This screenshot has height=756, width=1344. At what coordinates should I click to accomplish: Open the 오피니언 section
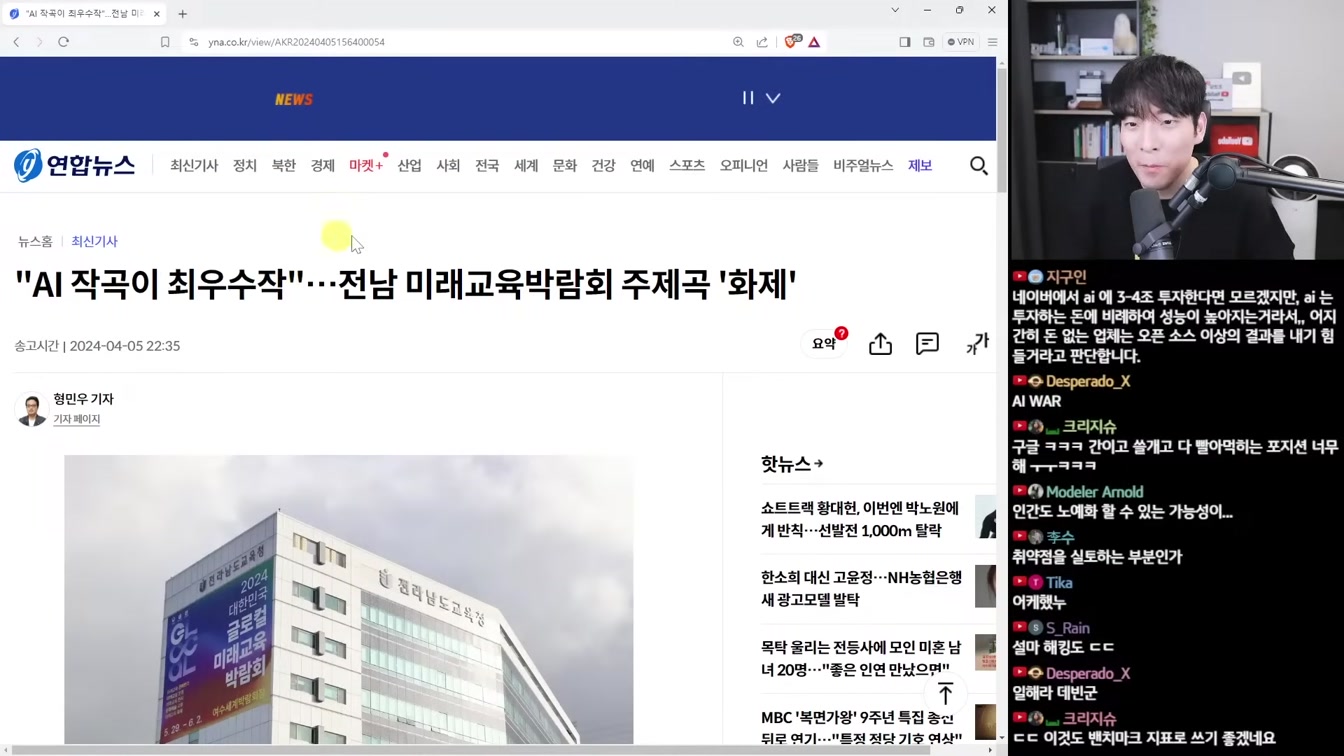744,165
